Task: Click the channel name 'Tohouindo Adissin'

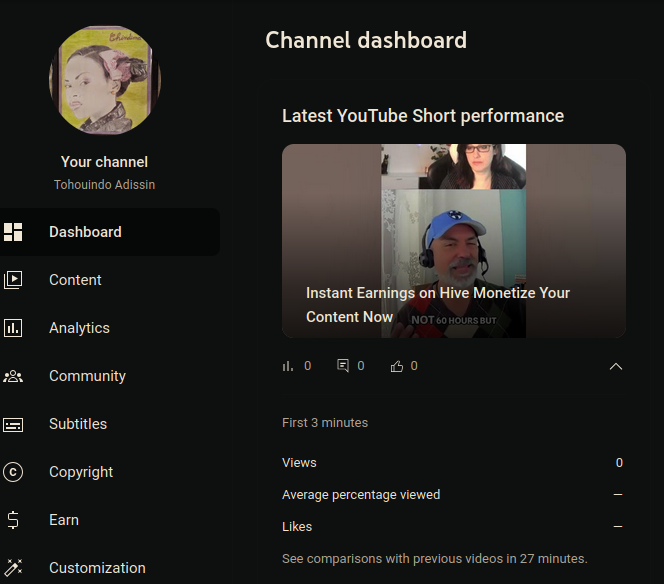Action: point(104,185)
